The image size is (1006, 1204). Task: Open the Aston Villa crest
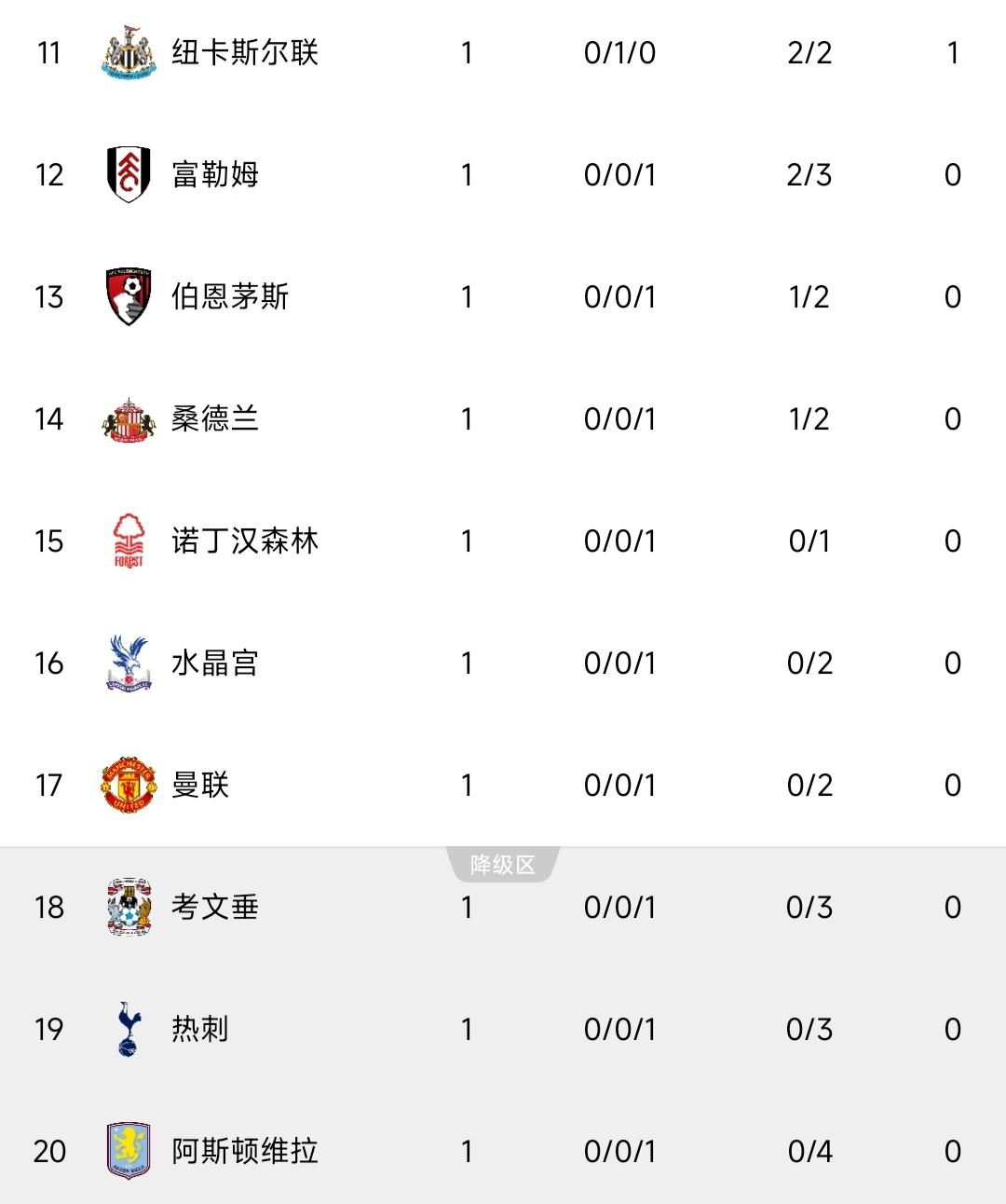point(129,1151)
